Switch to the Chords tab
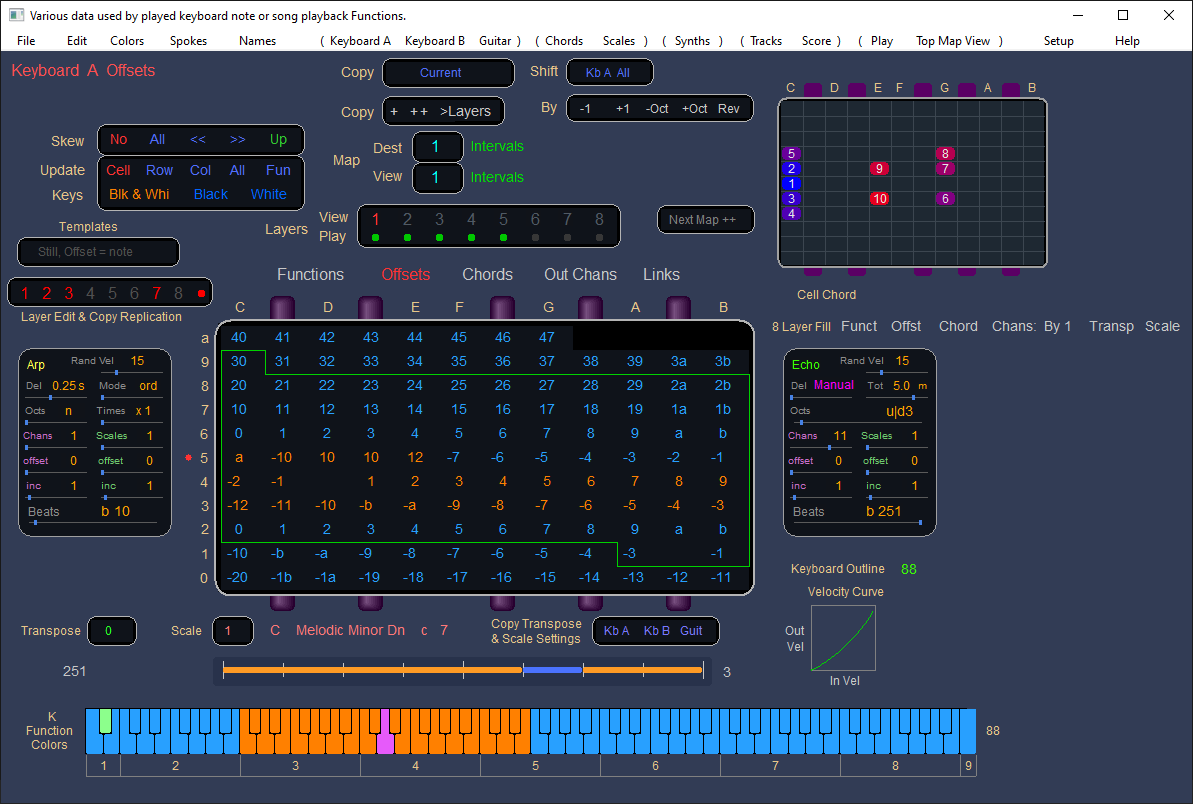 click(x=487, y=274)
